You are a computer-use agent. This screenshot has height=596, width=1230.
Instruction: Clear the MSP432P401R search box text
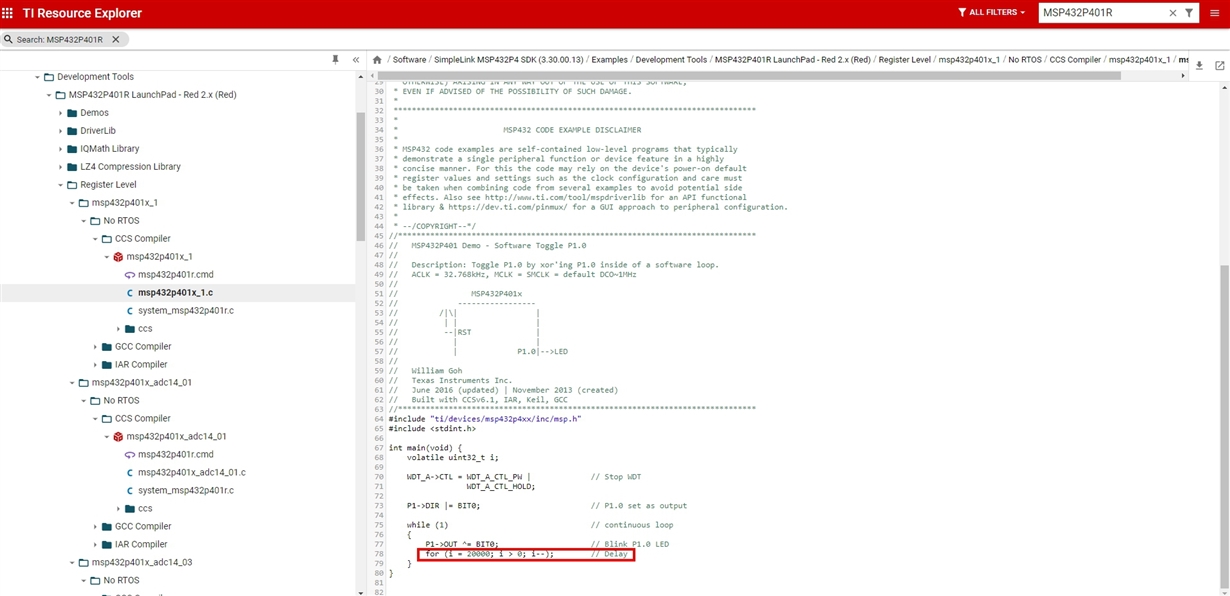pyautogui.click(x=1173, y=13)
